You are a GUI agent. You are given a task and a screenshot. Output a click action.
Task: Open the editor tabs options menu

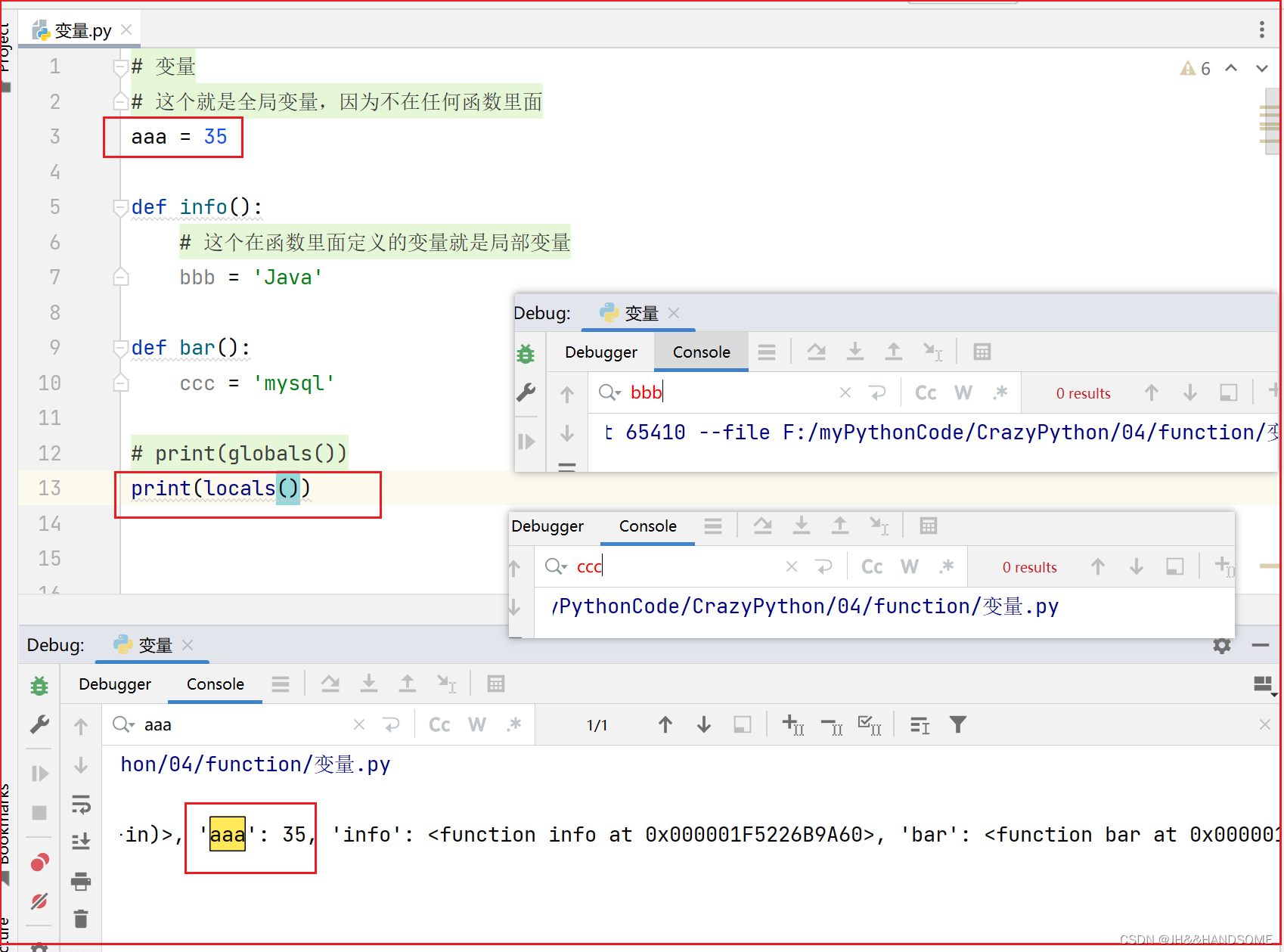coord(1261,29)
